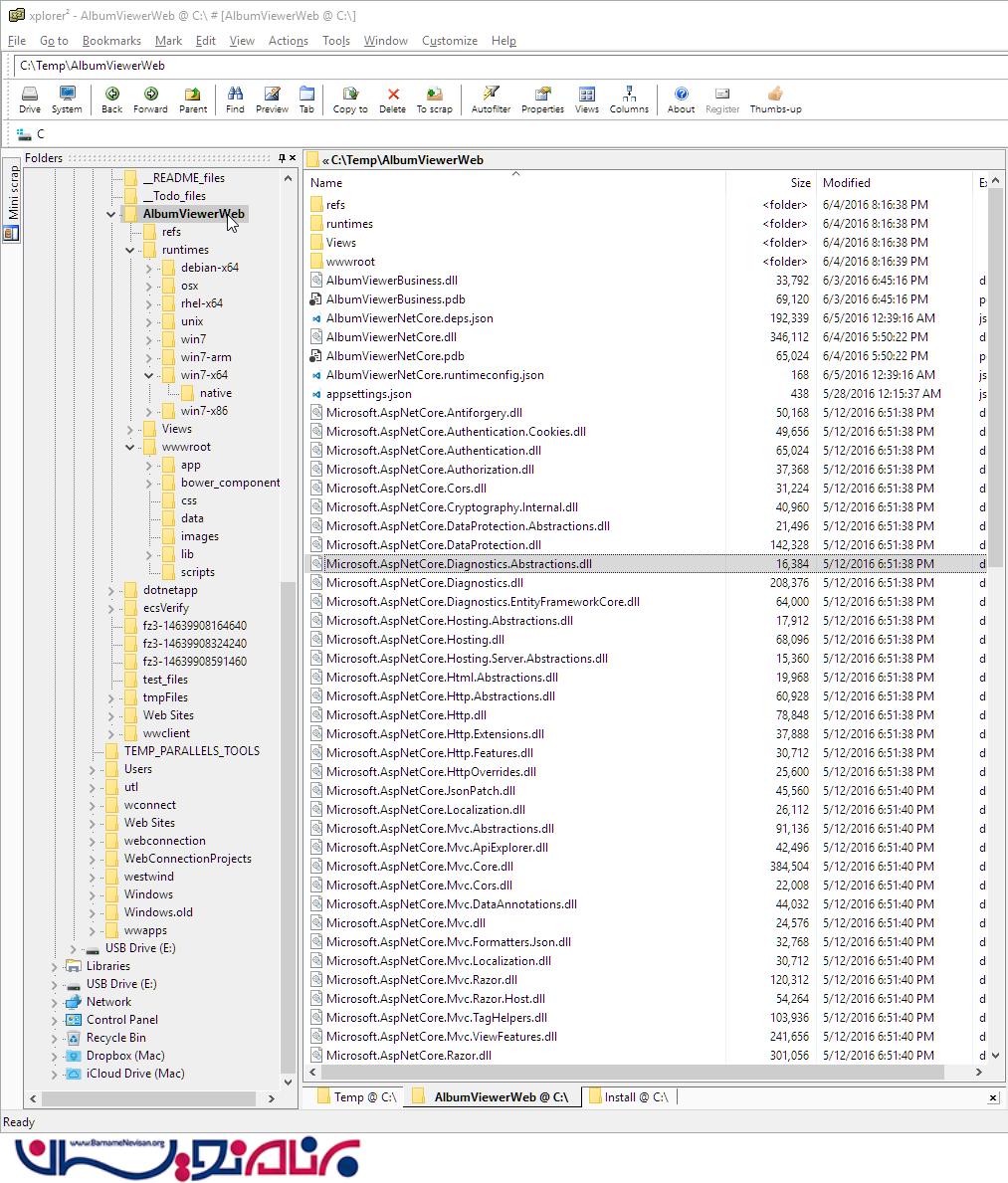Expand the Control Panel tree node
The width and height of the screenshot is (1008, 1183).
click(55, 1020)
